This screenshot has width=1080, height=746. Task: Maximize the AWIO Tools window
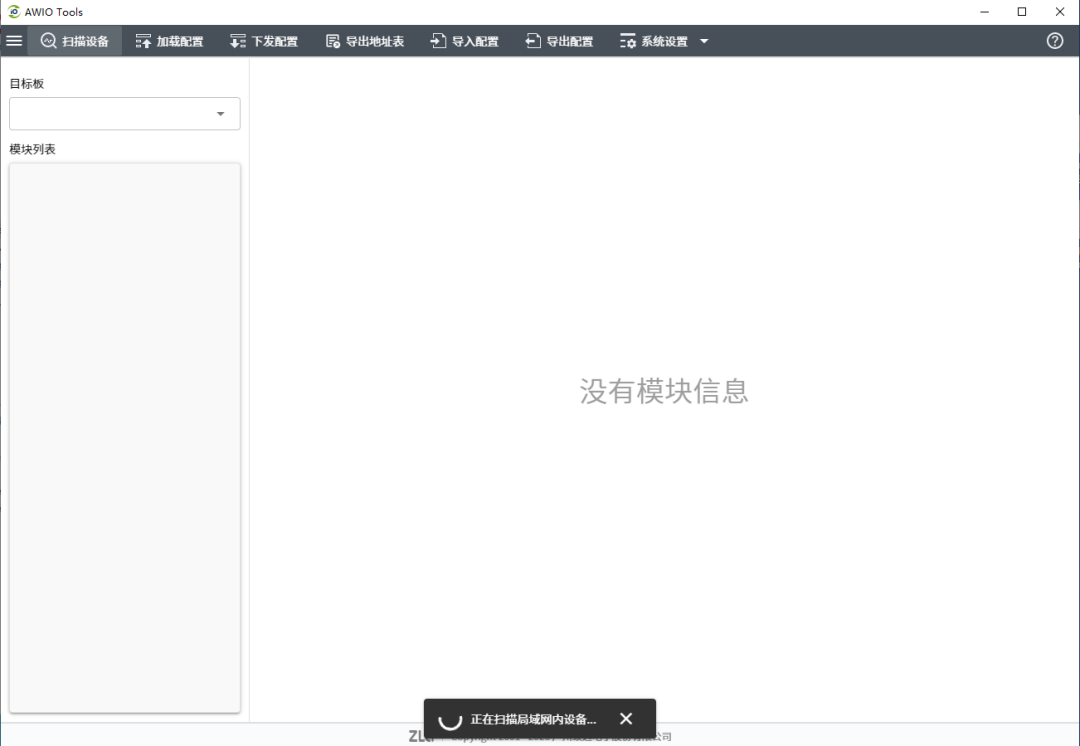[x=1022, y=12]
